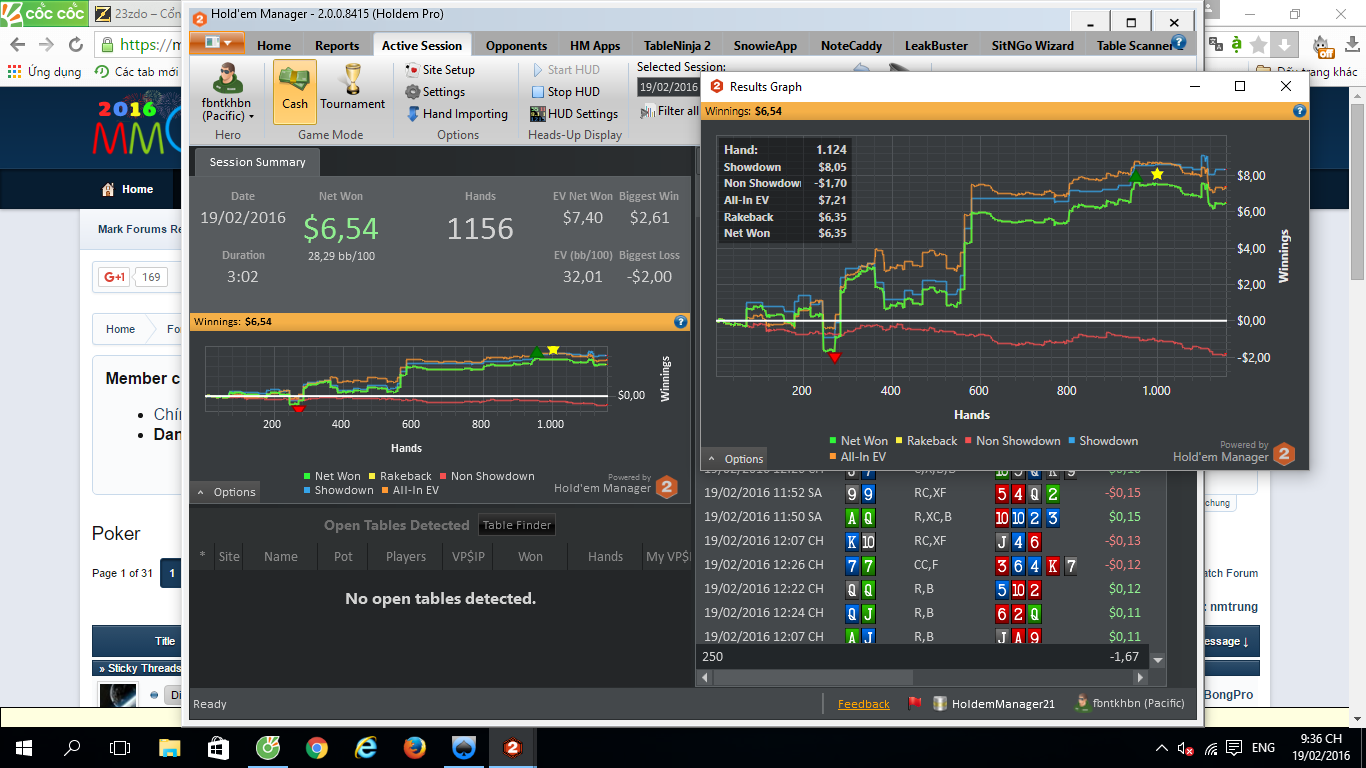This screenshot has width=1366, height=768.
Task: Expand Options under Session Summary graph
Action: [226, 492]
